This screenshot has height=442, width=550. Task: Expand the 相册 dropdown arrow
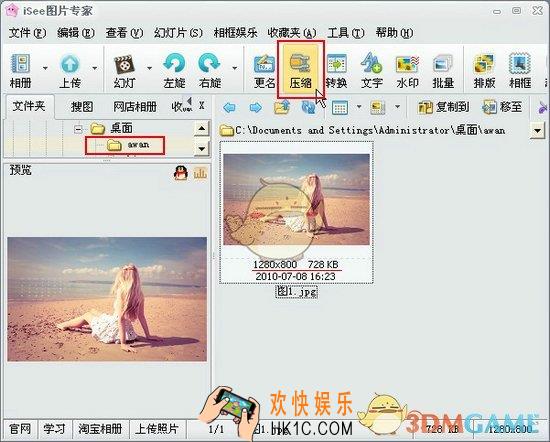click(x=45, y=68)
